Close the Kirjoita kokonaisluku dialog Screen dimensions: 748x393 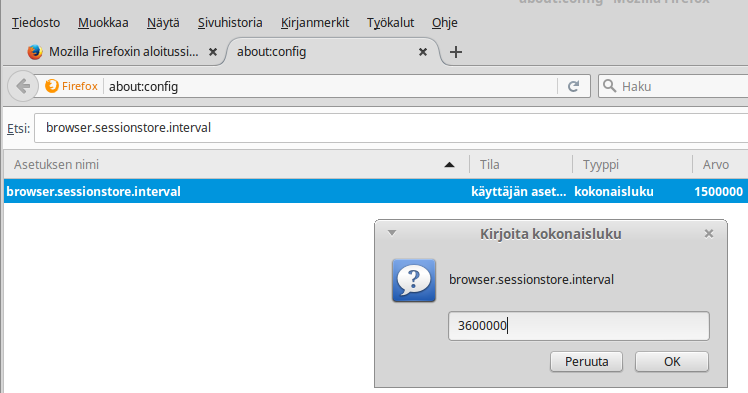point(709,233)
